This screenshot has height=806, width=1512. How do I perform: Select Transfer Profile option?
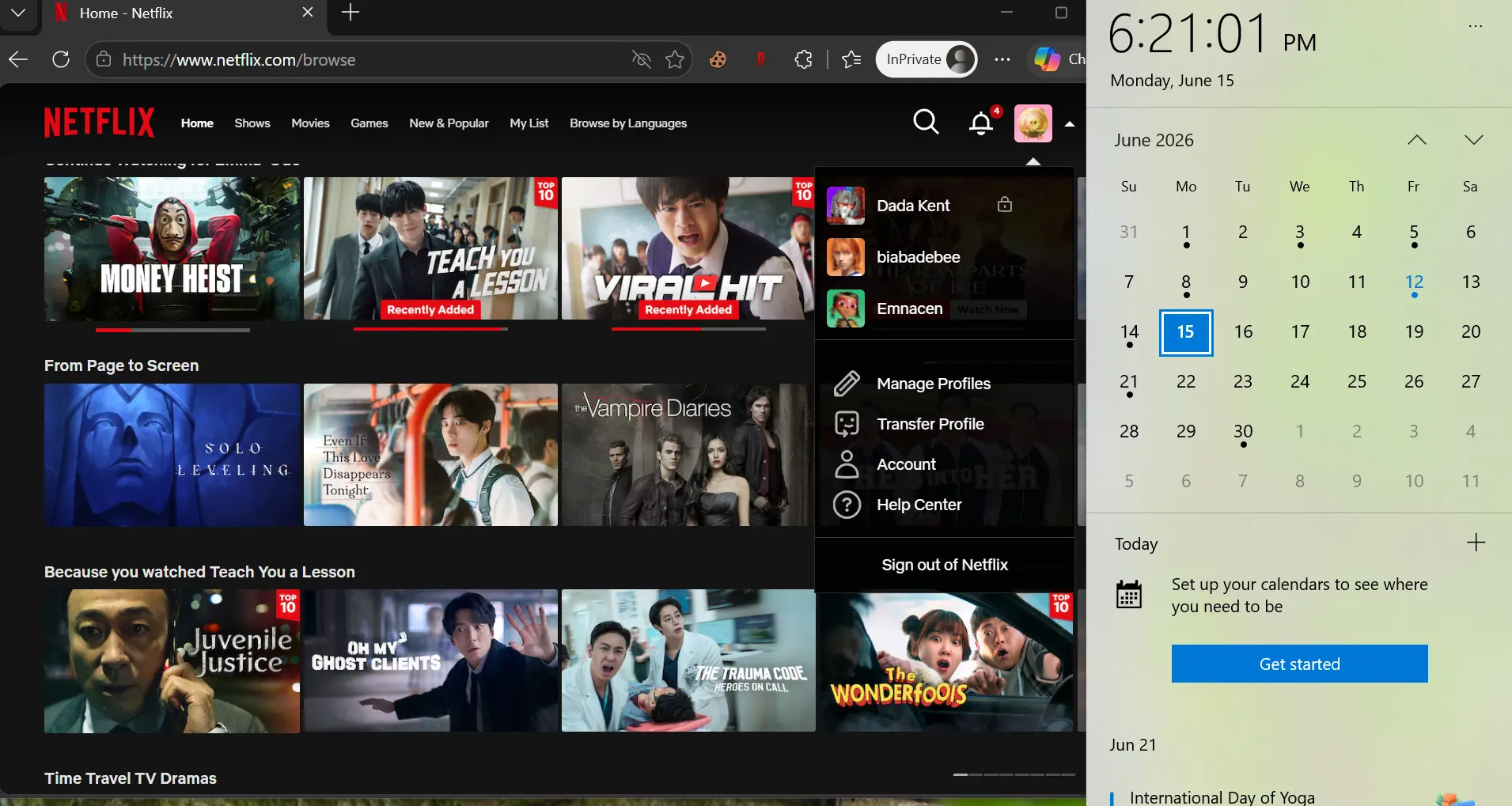(x=930, y=424)
